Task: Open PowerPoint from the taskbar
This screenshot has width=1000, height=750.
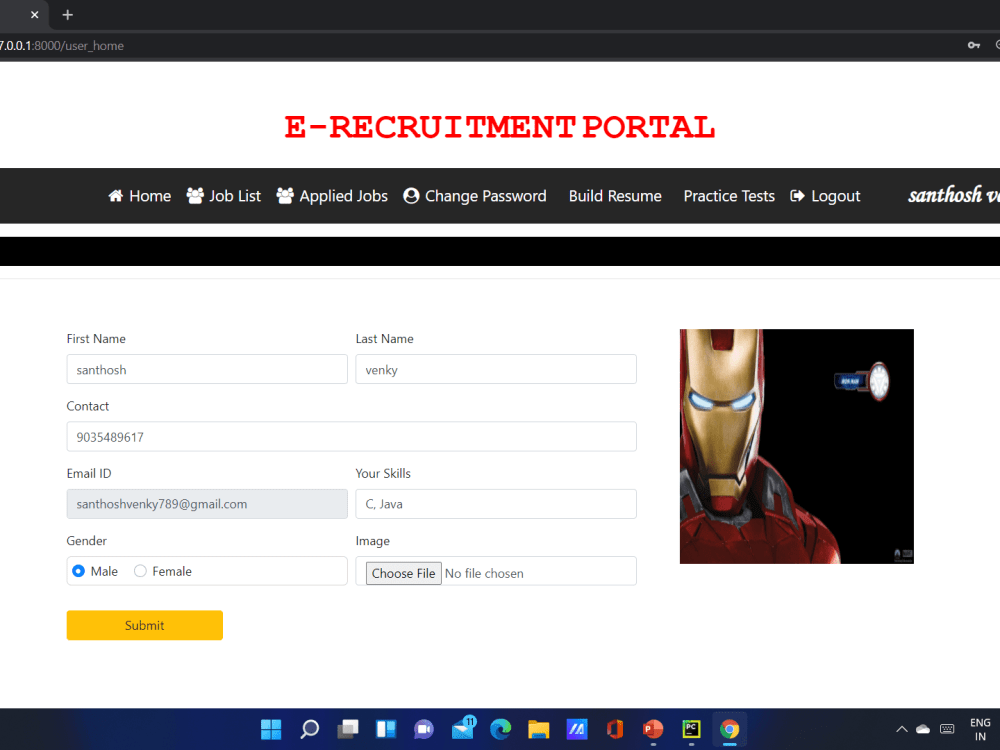Action: click(x=653, y=729)
